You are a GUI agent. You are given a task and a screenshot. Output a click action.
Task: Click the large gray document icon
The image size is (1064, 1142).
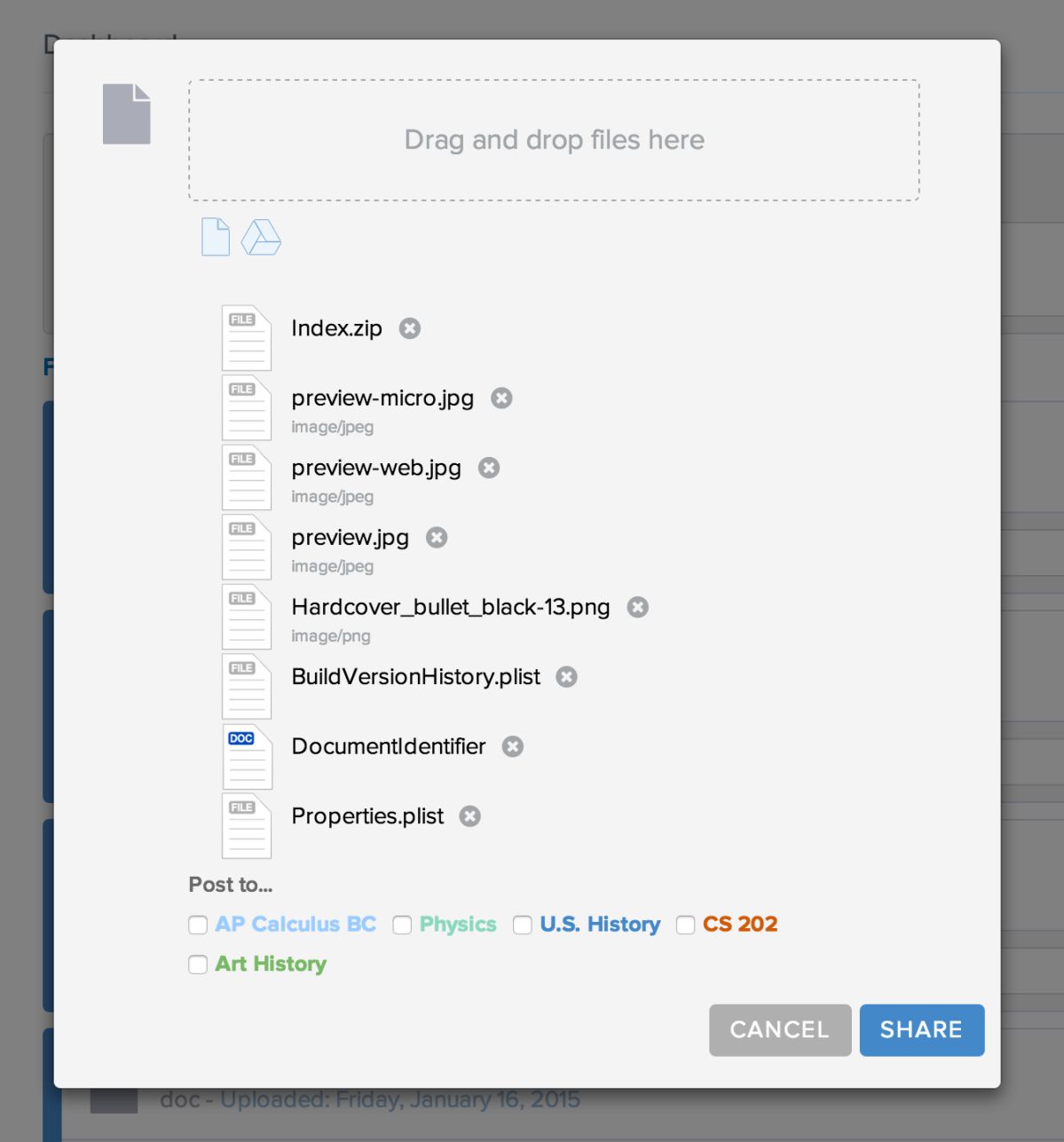(x=126, y=114)
